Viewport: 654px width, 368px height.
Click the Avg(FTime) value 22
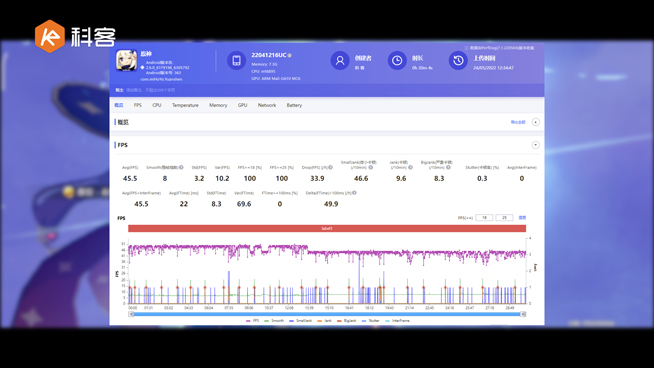[x=184, y=204]
